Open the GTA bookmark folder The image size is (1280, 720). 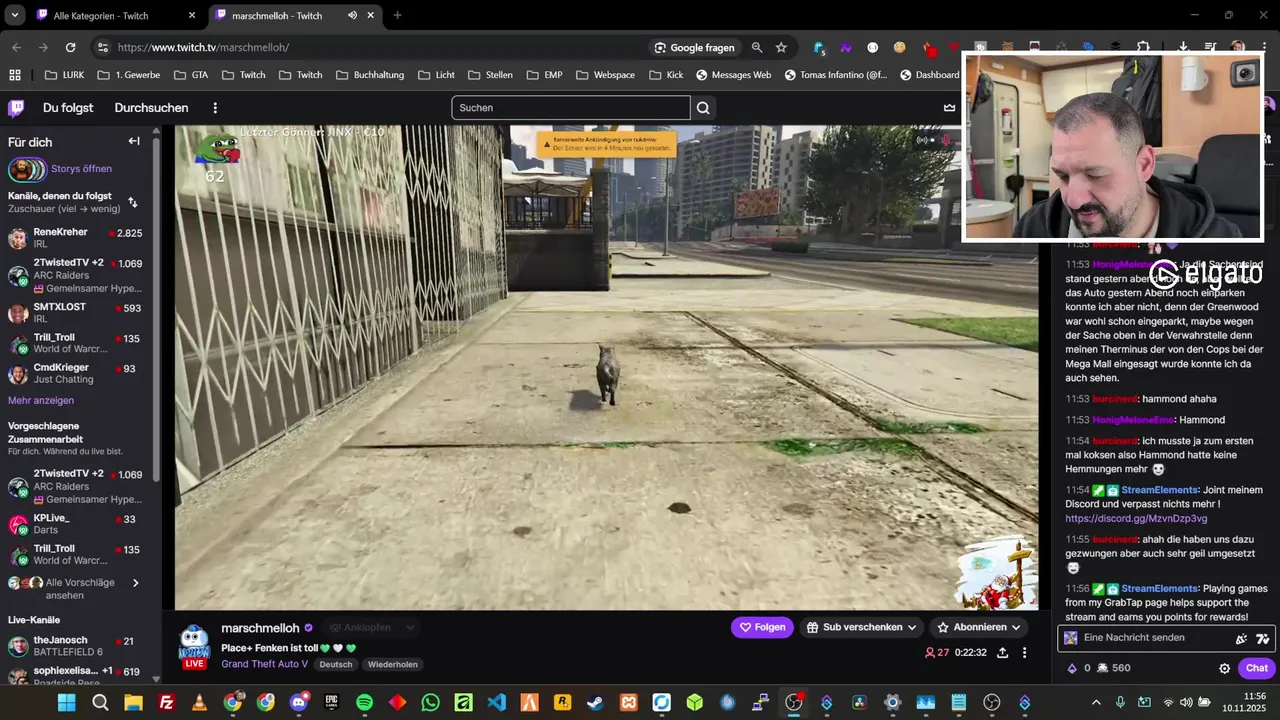[x=191, y=75]
